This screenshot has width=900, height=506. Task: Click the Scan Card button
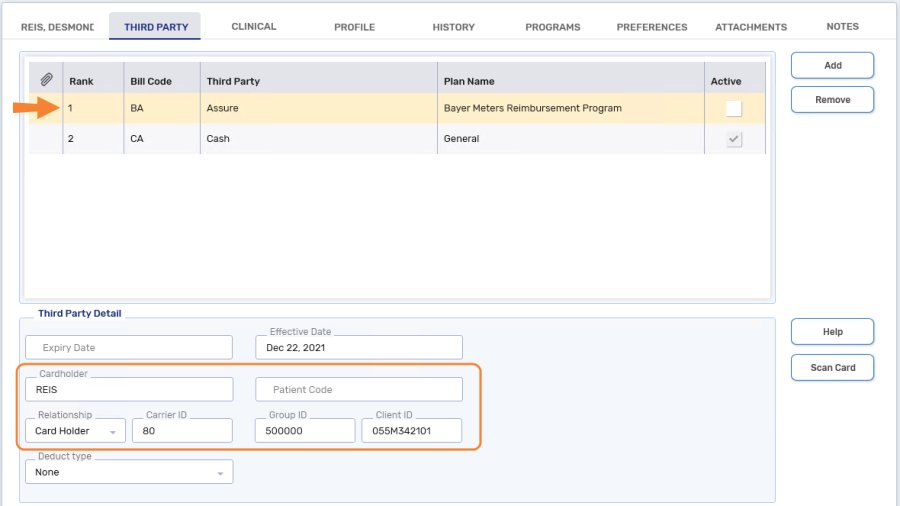pyautogui.click(x=832, y=368)
